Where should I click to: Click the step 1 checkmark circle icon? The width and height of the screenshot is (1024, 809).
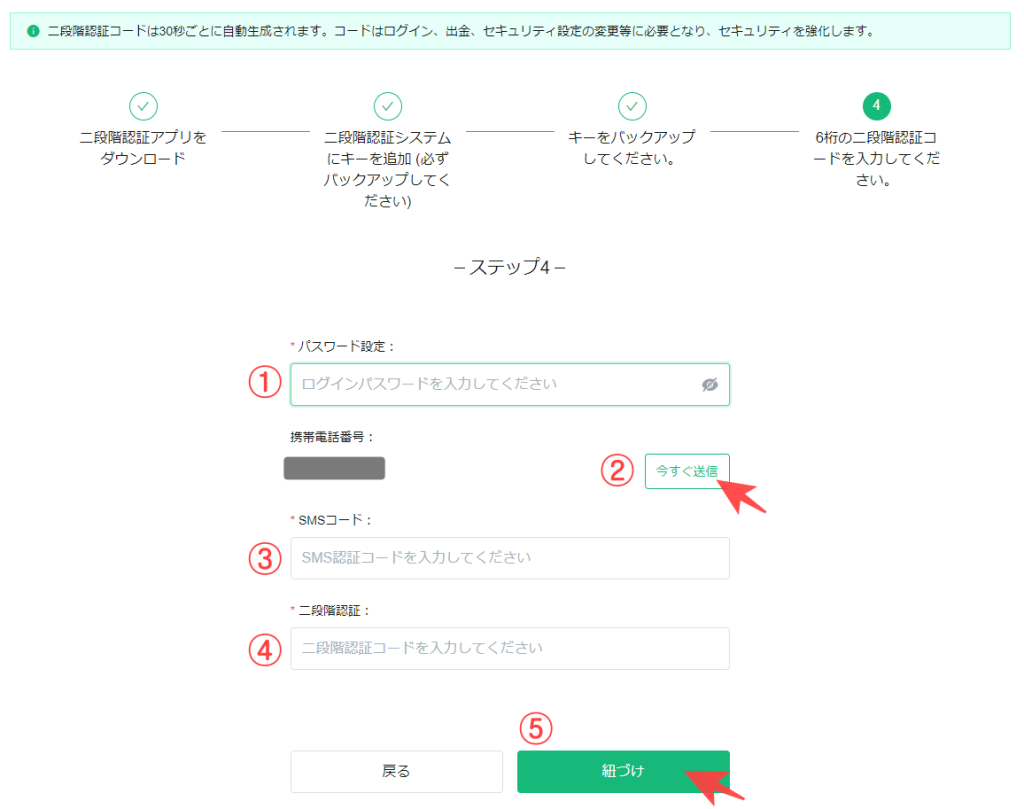point(143,106)
